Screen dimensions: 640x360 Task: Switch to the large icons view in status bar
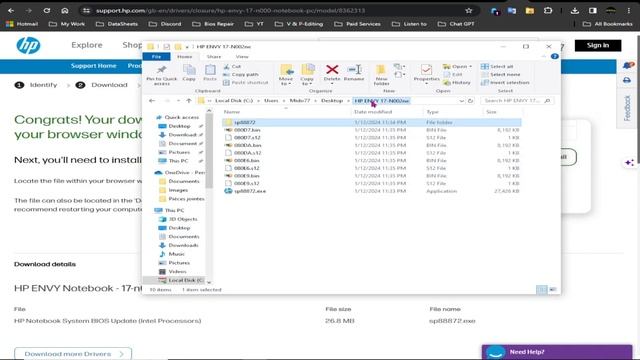pyautogui.click(x=553, y=289)
